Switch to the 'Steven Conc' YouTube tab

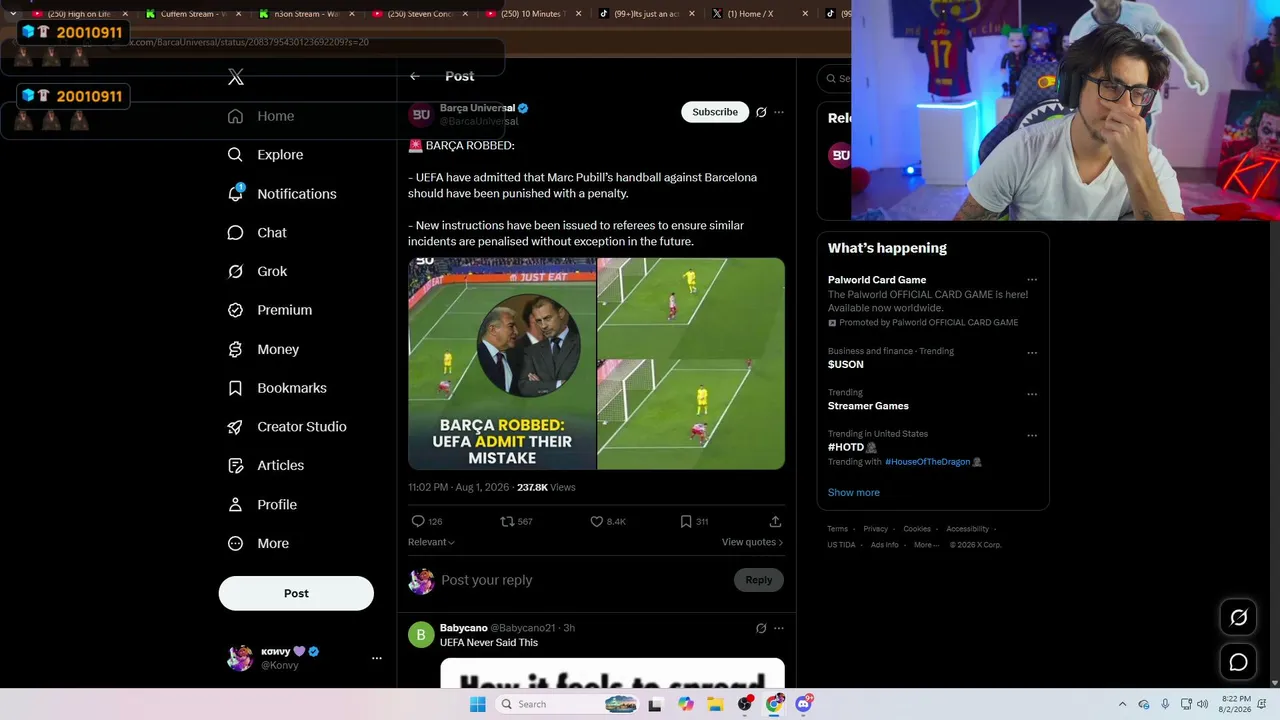tap(418, 14)
